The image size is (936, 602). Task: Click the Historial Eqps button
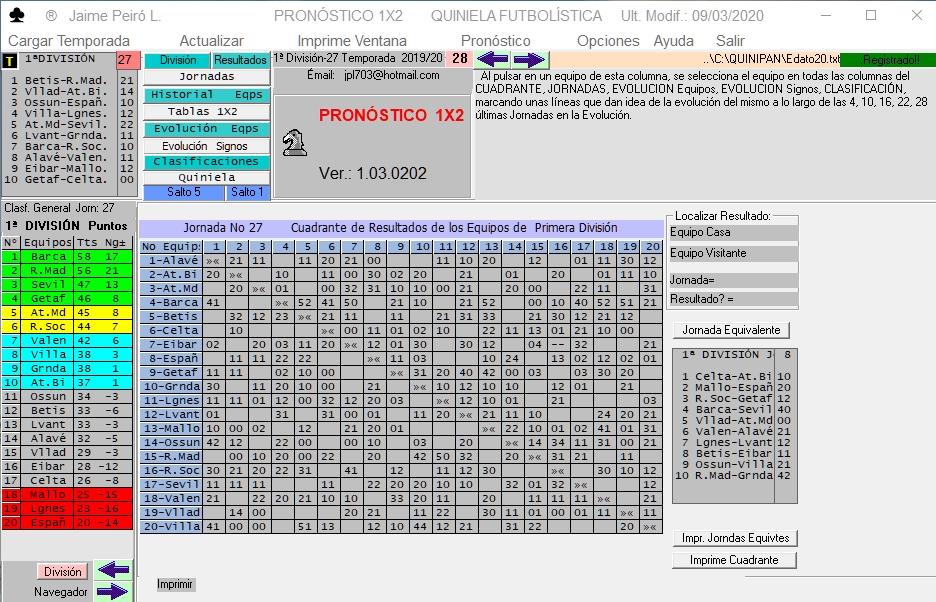207,94
